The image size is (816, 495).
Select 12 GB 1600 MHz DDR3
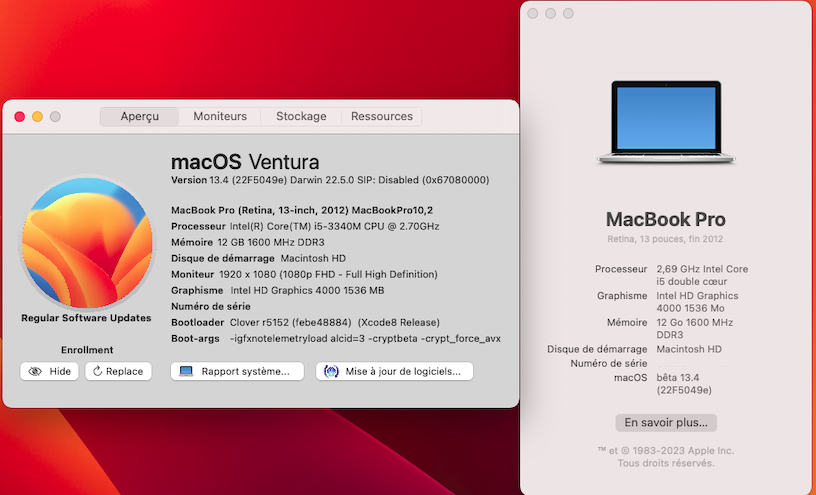tap(271, 242)
